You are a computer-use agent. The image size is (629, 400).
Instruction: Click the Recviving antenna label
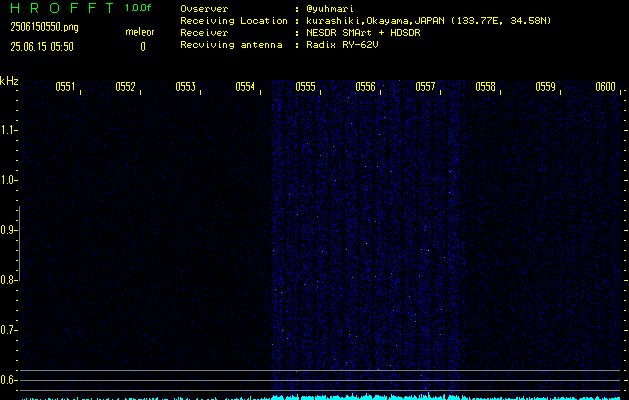coord(231,45)
